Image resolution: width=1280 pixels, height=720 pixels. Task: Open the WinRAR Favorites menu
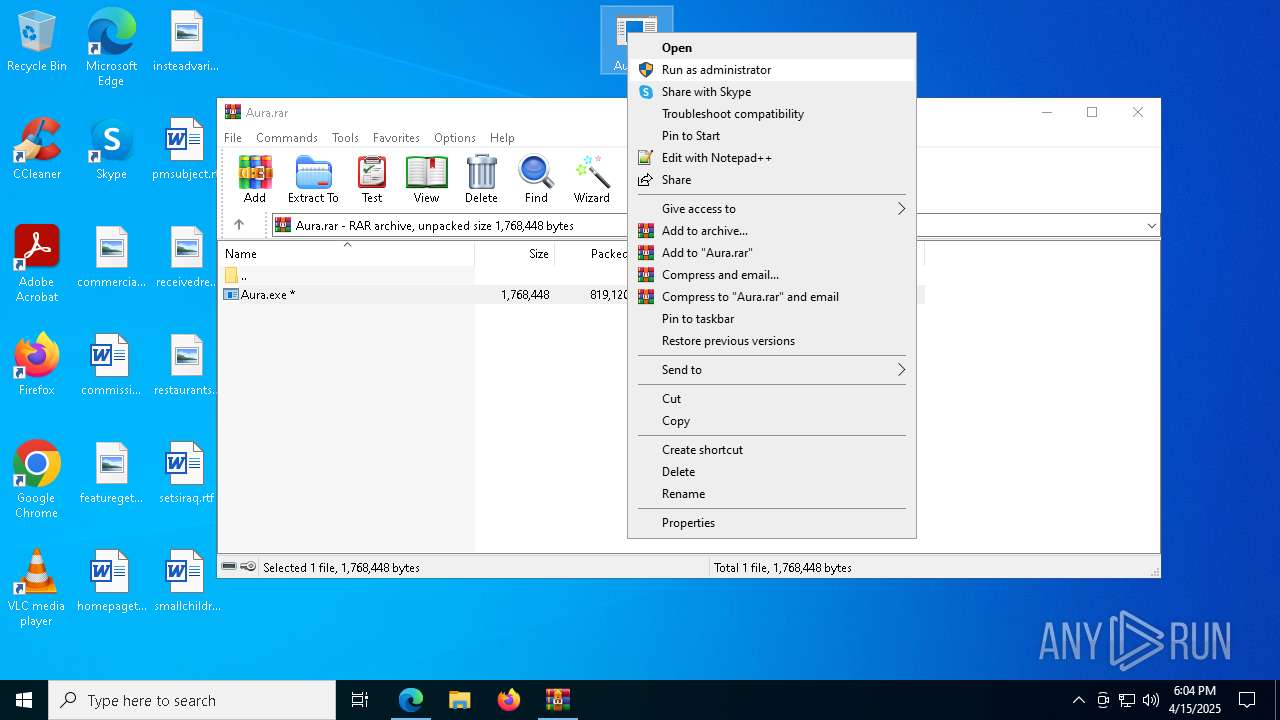pos(396,138)
